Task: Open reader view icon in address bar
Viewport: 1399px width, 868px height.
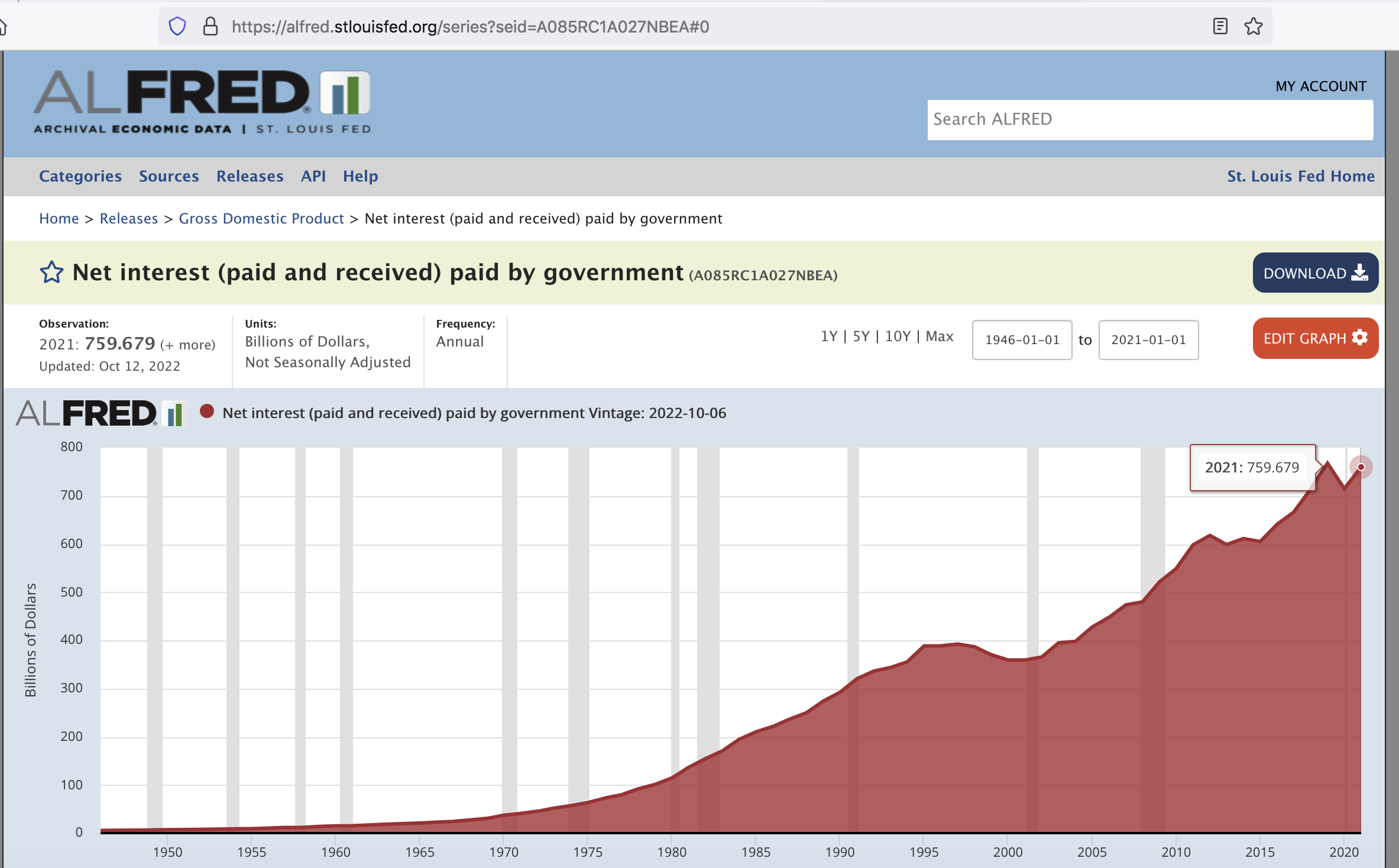Action: click(1220, 27)
